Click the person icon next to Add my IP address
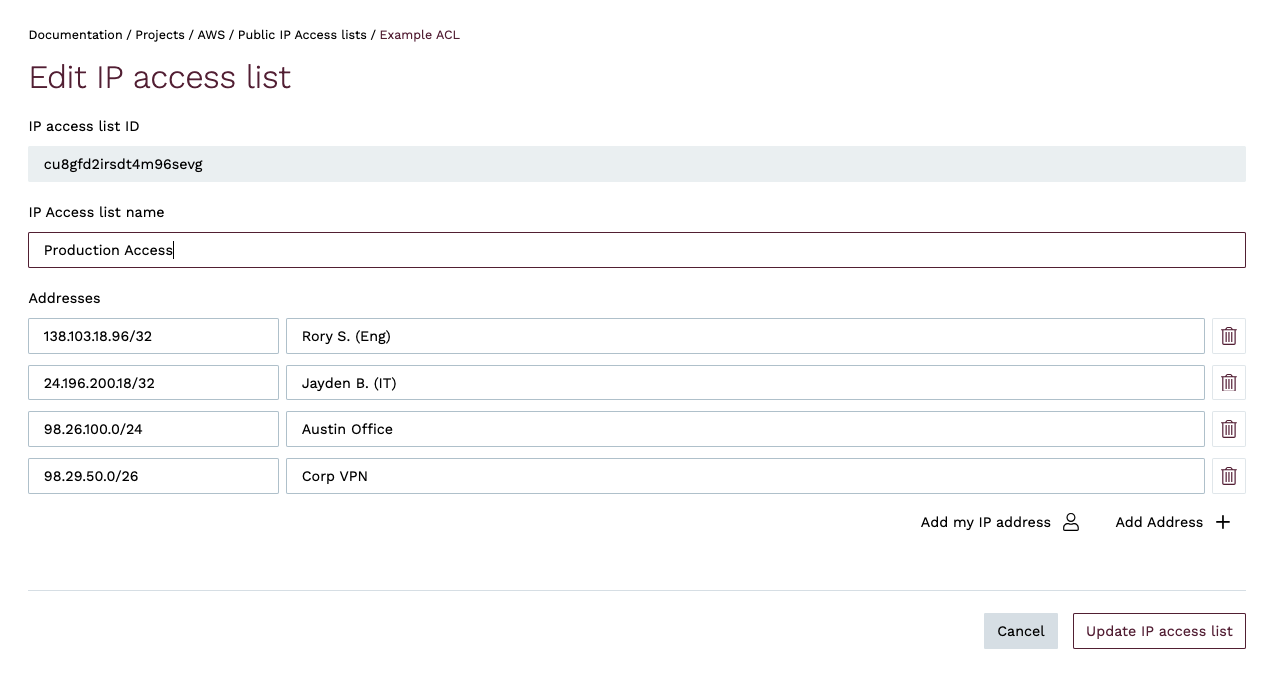 tap(1071, 521)
